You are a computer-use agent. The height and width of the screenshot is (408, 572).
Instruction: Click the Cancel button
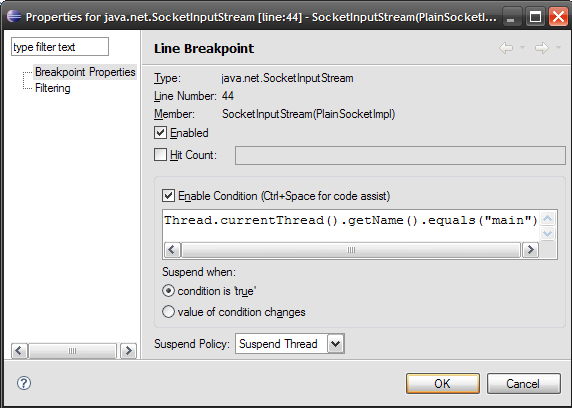(523, 384)
